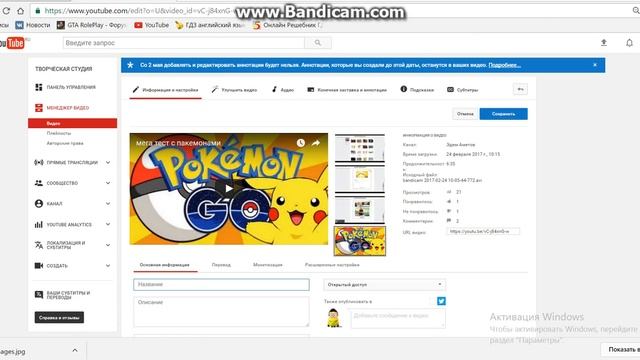Select the Расширенные настройки sub-tab

(332, 265)
